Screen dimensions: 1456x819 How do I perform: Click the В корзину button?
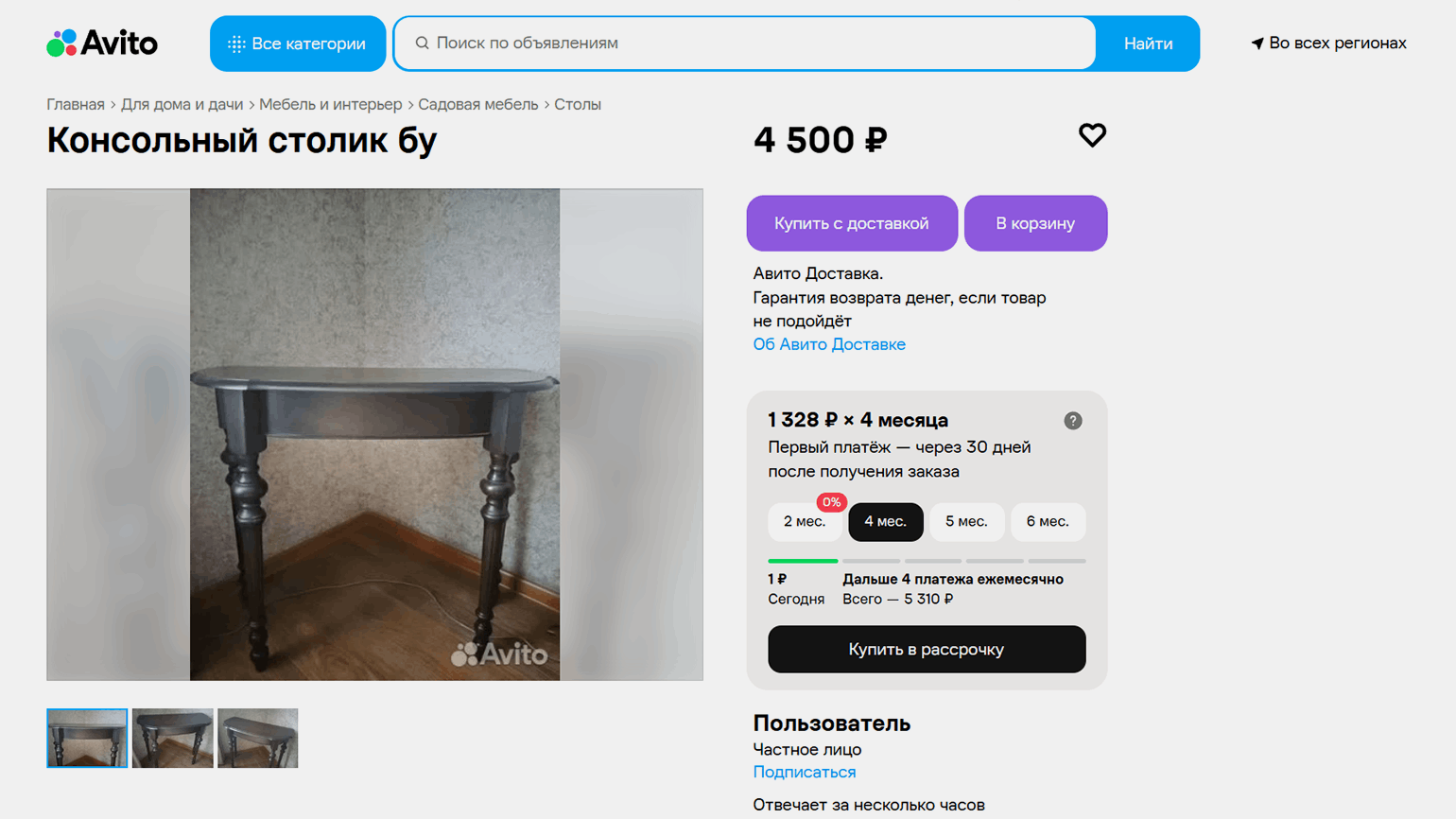click(x=1035, y=223)
